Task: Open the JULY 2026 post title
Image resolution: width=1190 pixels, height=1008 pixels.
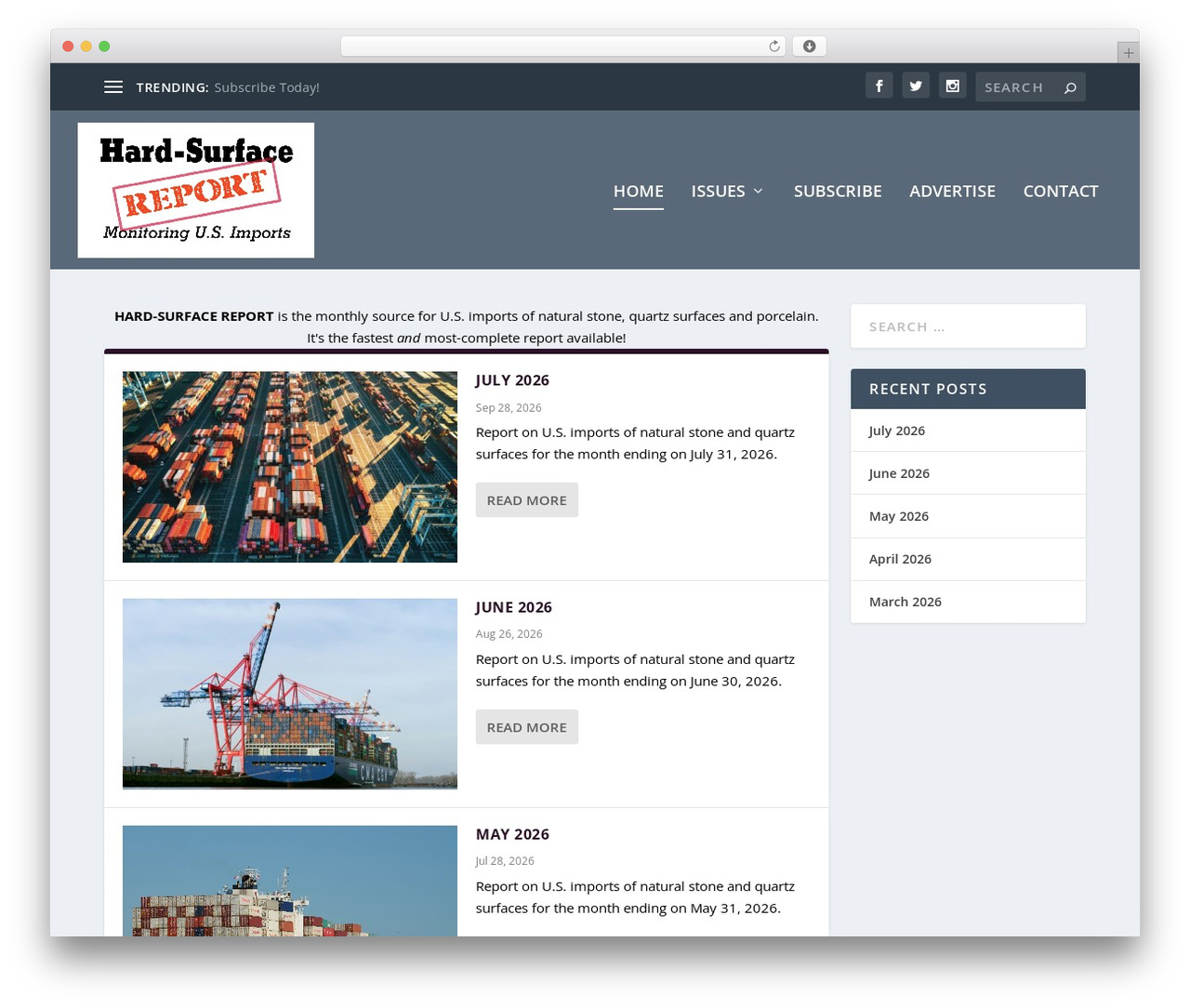Action: coord(512,380)
